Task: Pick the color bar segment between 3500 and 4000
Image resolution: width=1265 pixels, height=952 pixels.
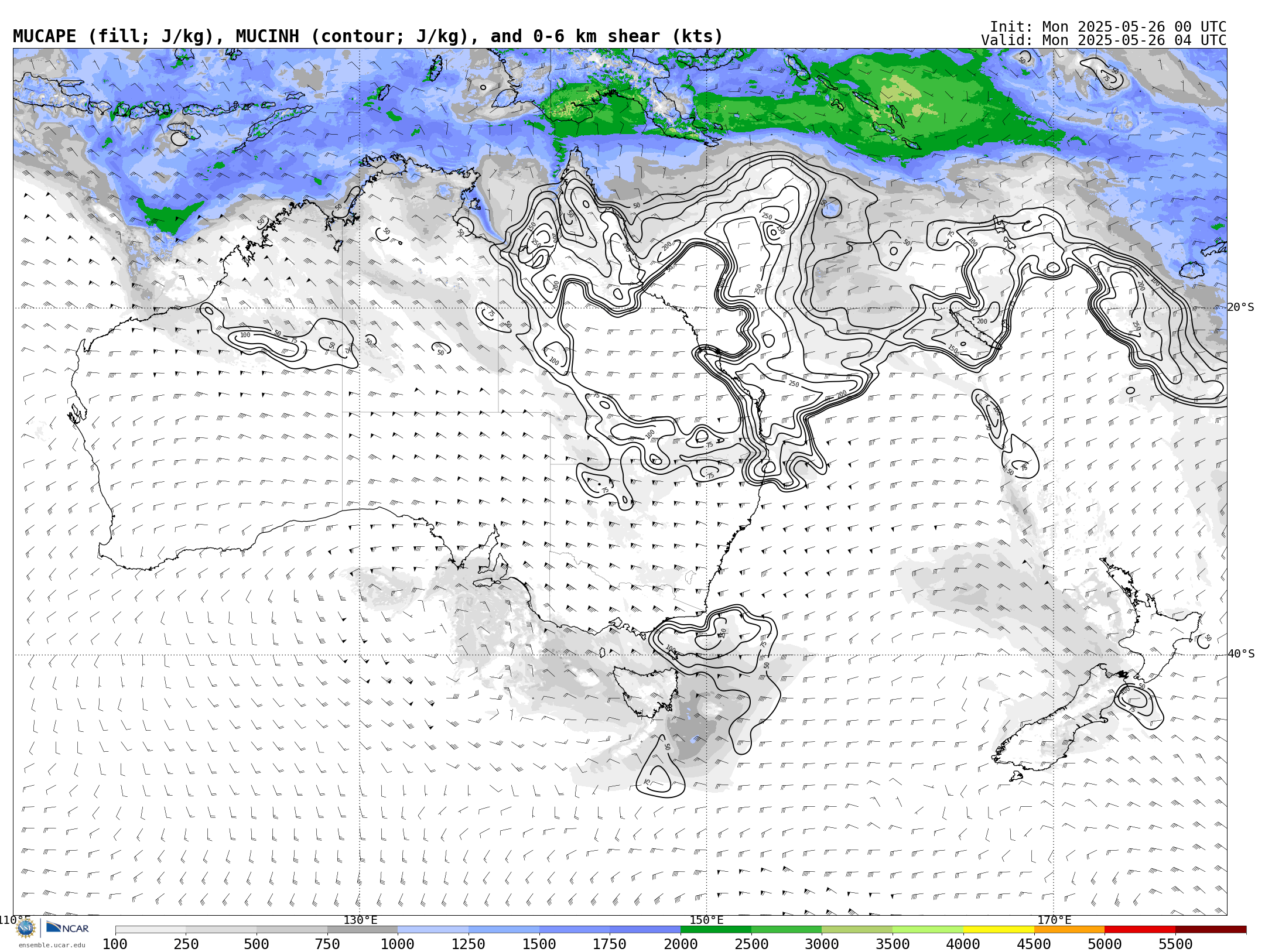Action: click(928, 930)
